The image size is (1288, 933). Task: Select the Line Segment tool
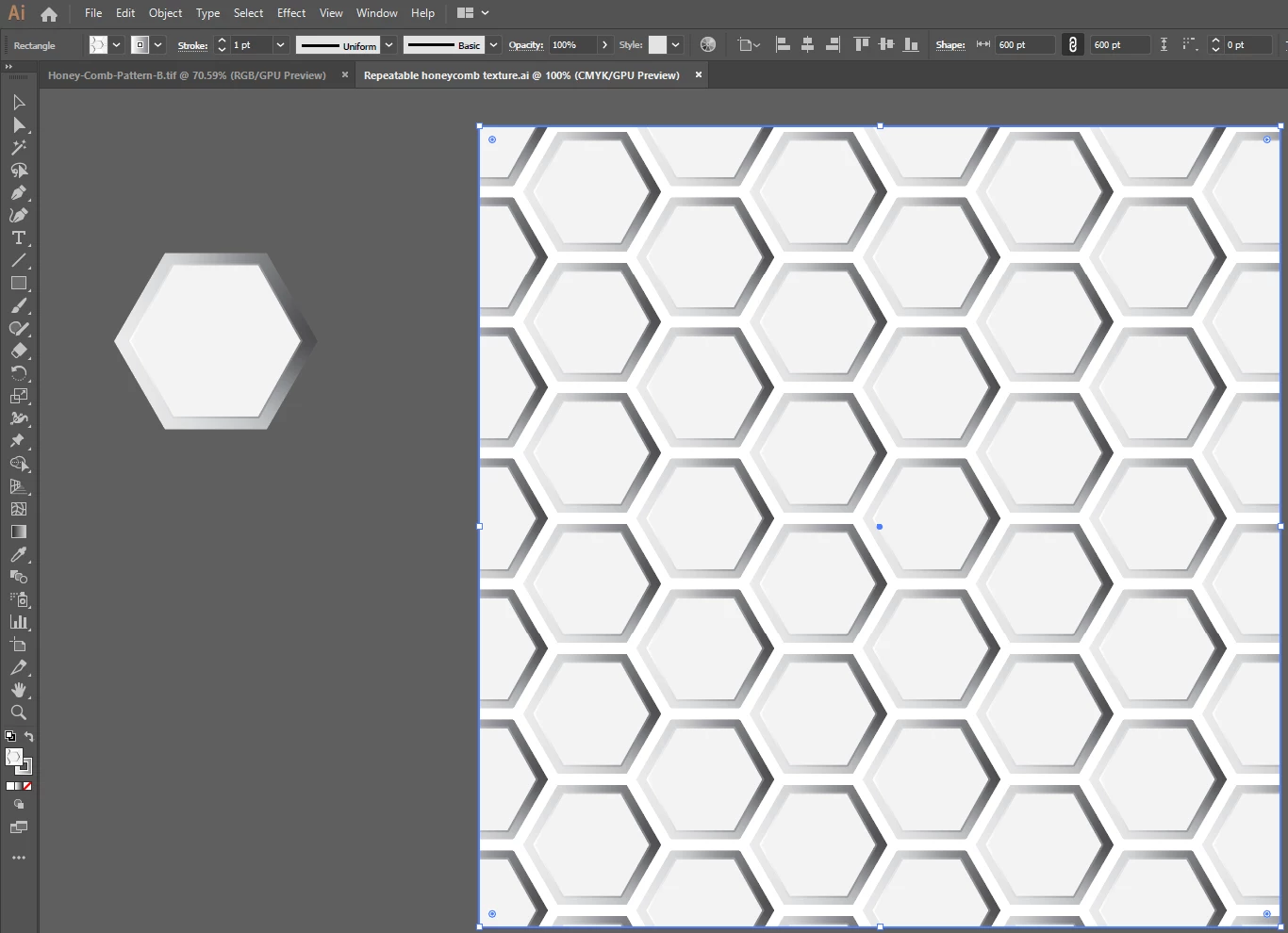click(x=18, y=260)
